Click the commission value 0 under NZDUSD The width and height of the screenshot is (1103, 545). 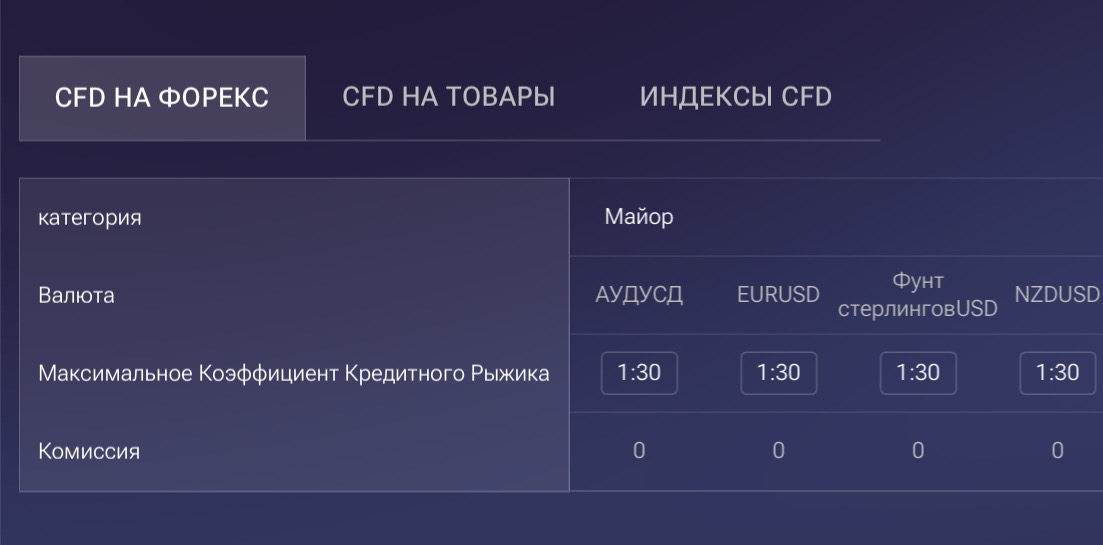(x=1057, y=451)
